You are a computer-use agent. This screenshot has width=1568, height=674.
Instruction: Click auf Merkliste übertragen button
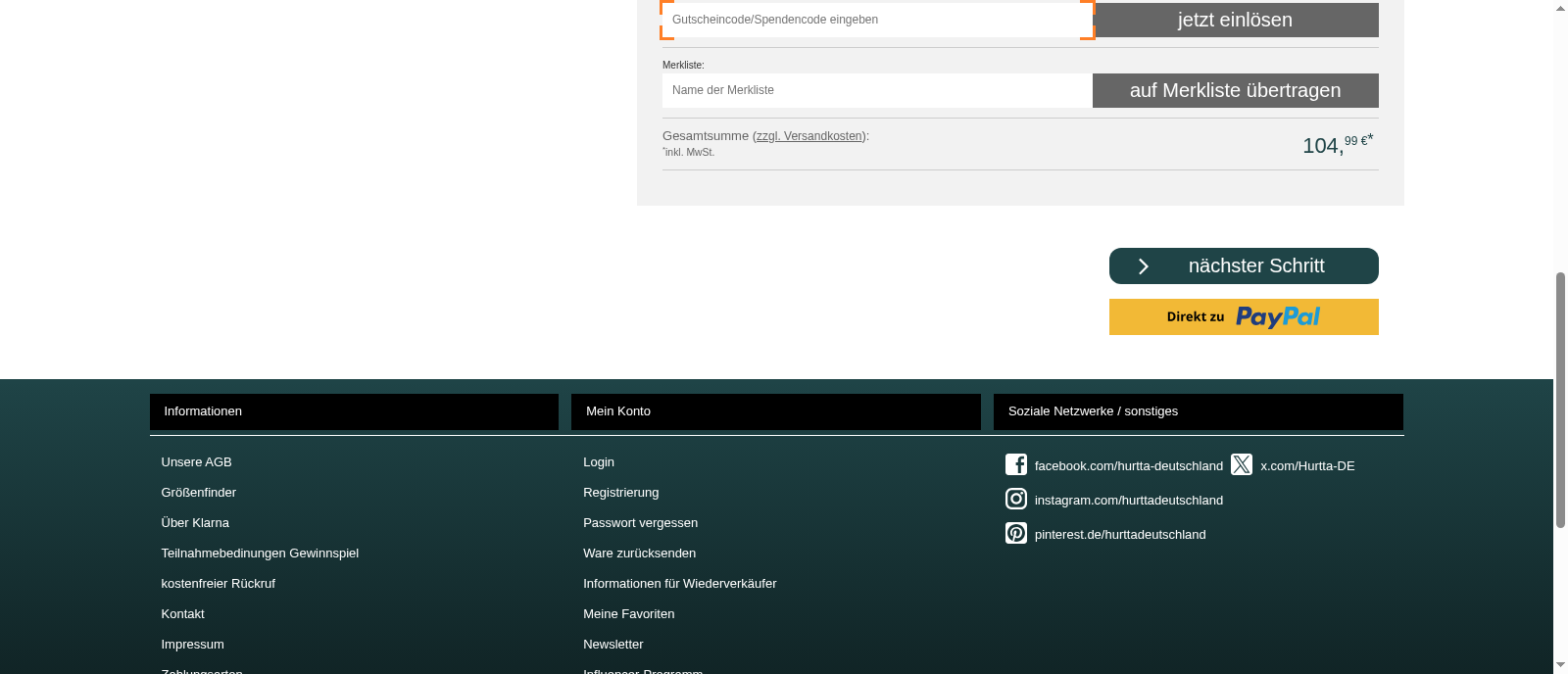point(1236,90)
